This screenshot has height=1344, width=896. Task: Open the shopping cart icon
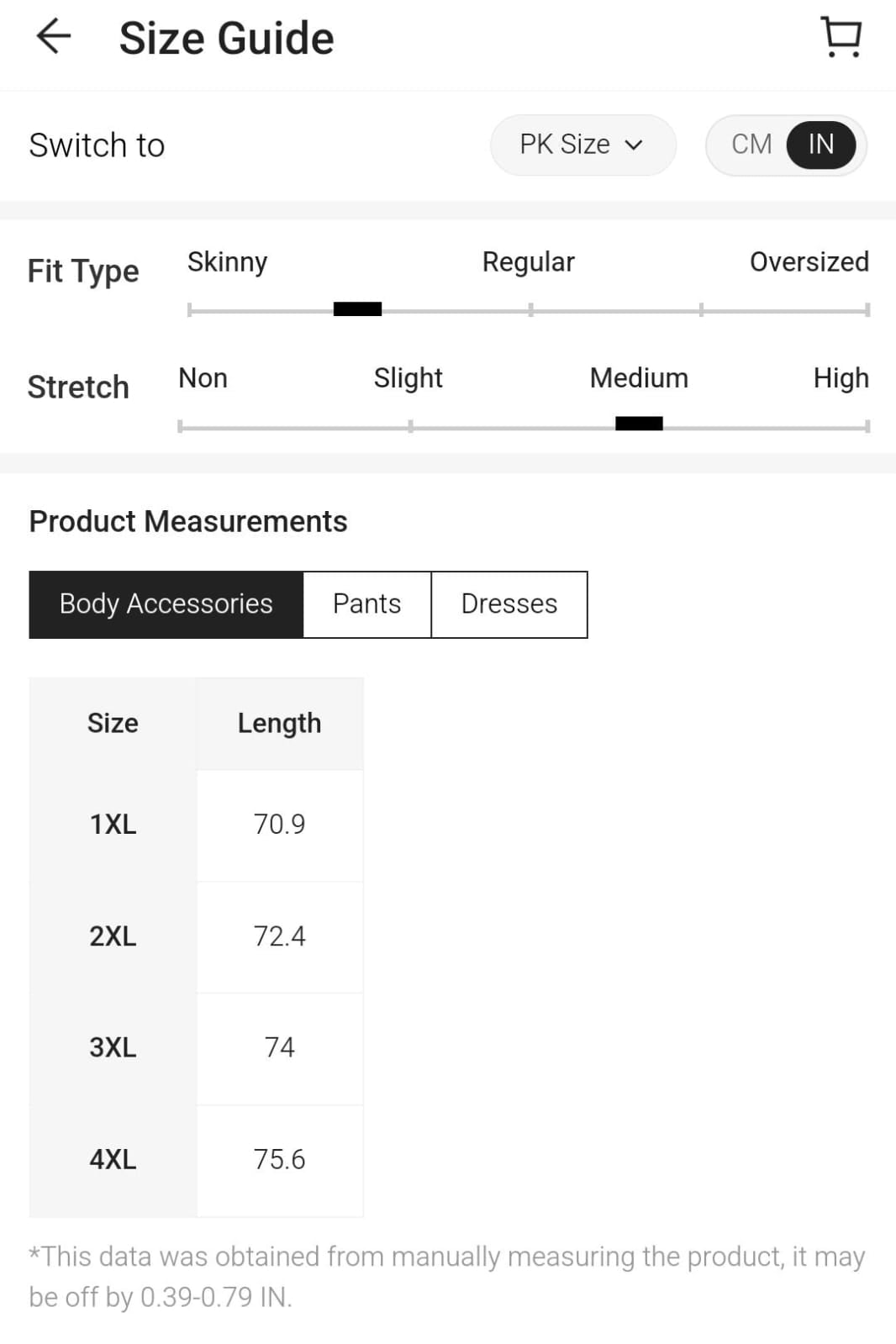point(841,37)
